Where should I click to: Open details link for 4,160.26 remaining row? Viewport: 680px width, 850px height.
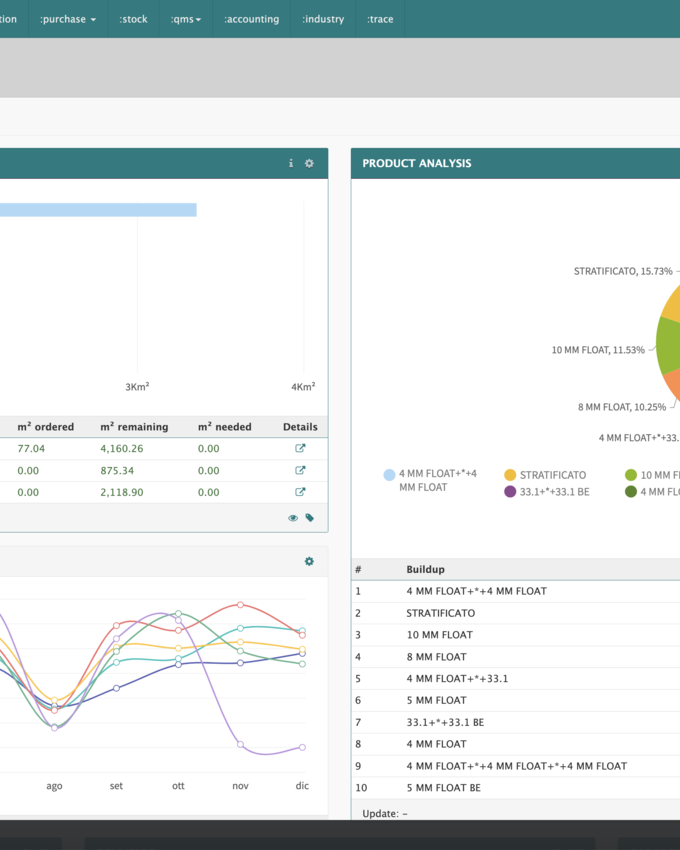(300, 448)
